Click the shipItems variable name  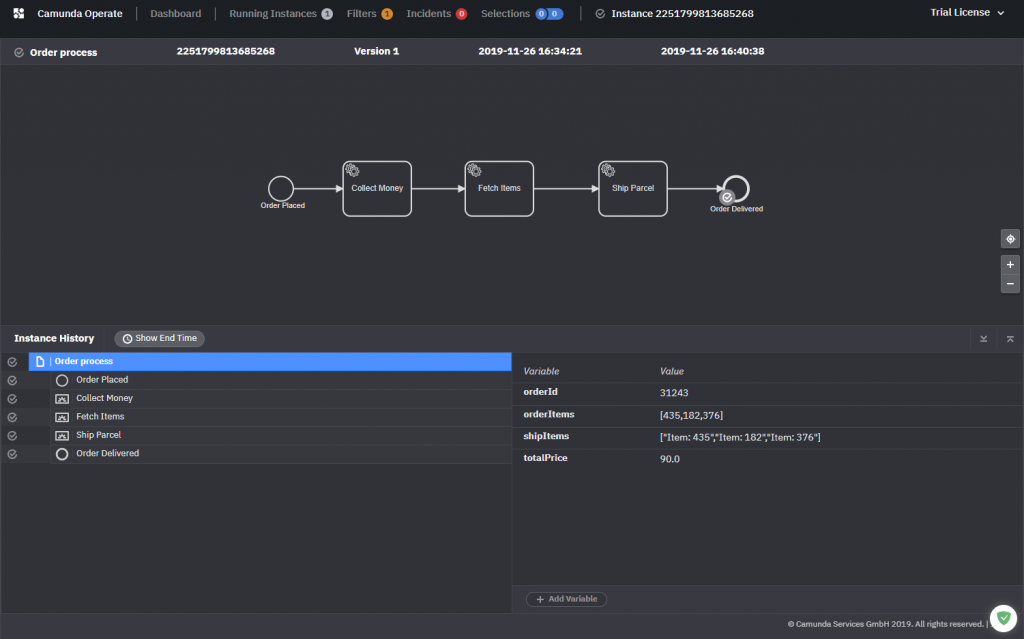pyautogui.click(x=546, y=436)
